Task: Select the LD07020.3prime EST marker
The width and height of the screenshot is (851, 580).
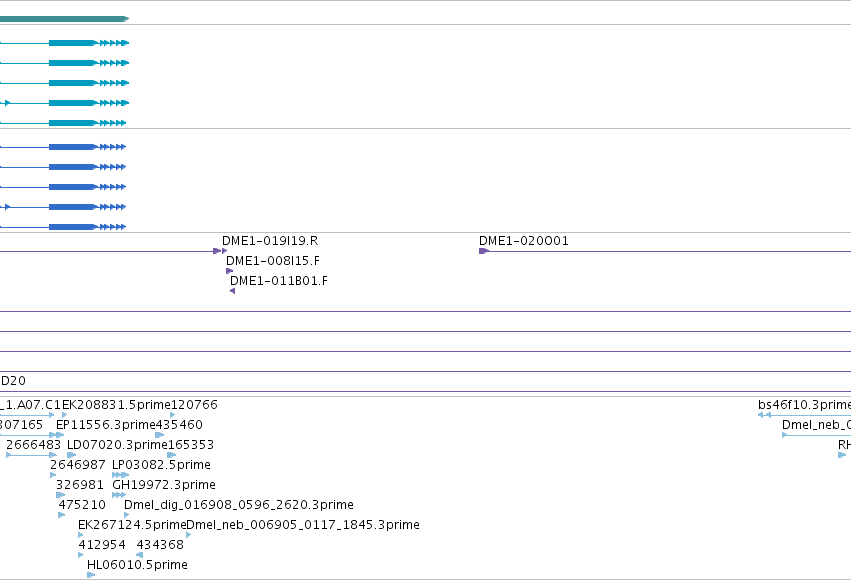Action: [x=71, y=455]
